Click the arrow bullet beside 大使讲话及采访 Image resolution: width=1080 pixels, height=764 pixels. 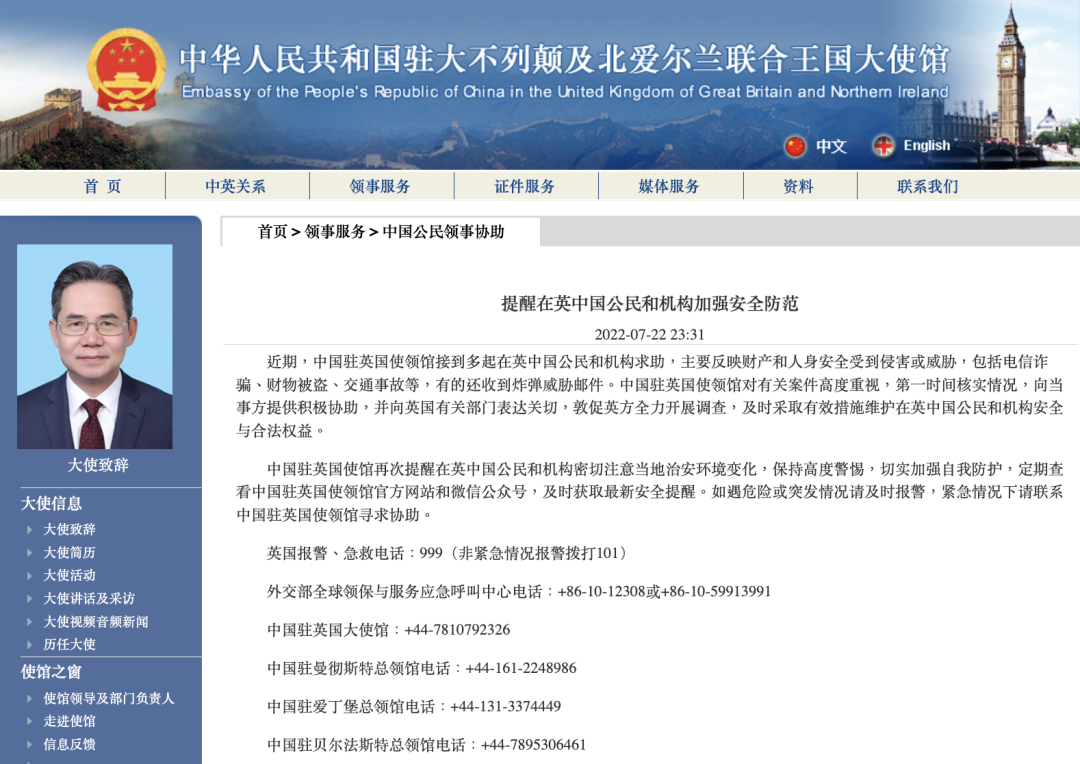[x=30, y=599]
